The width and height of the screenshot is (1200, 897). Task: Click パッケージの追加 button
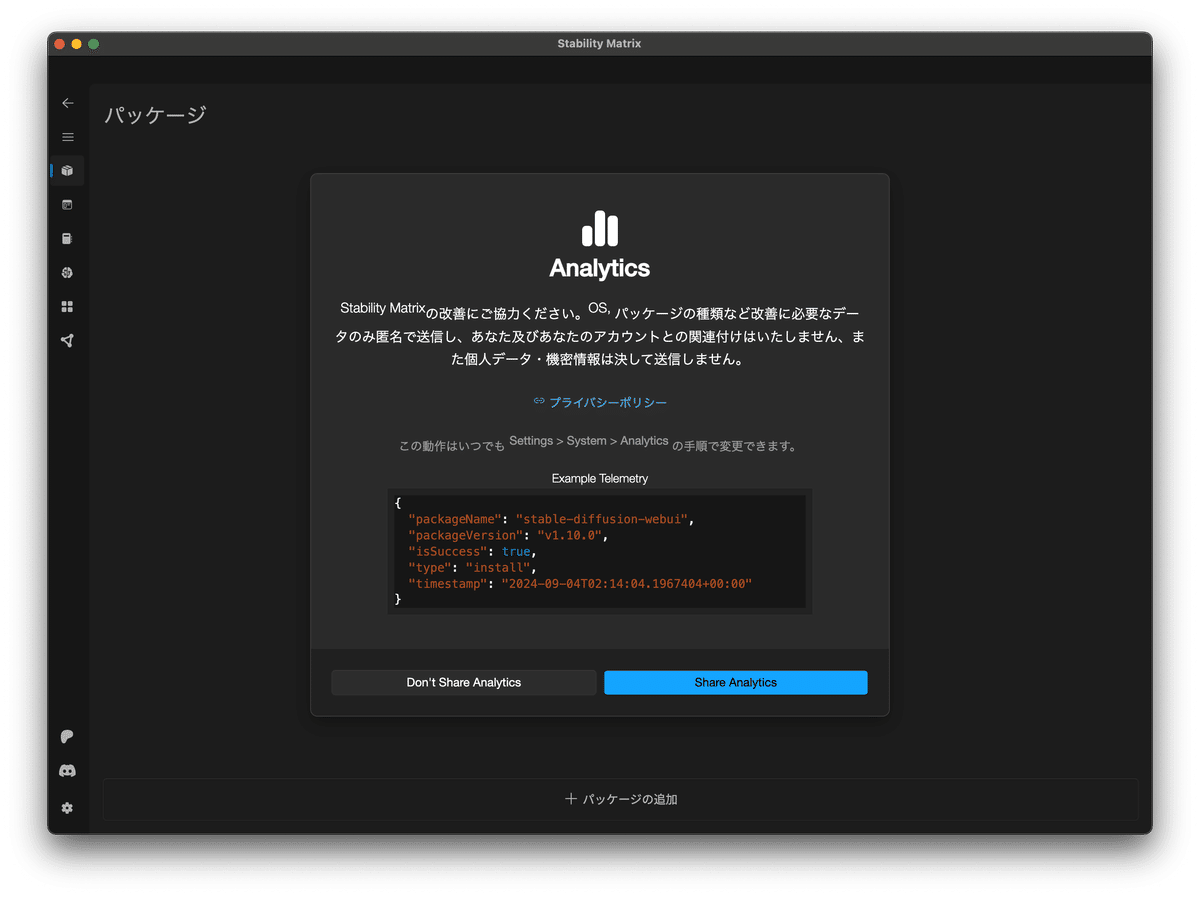(620, 799)
